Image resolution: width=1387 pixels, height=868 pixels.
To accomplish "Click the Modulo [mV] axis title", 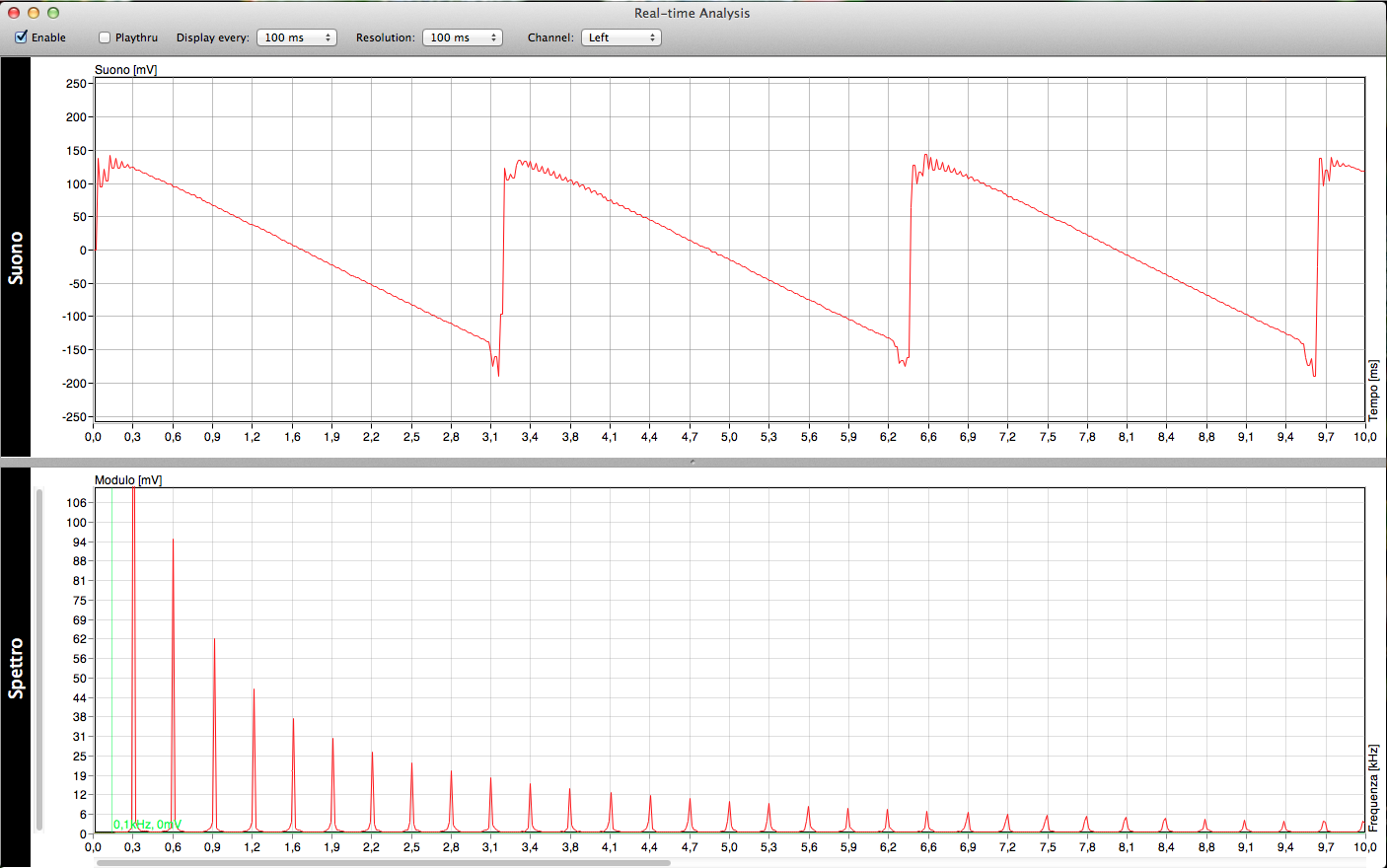I will (x=128, y=480).
